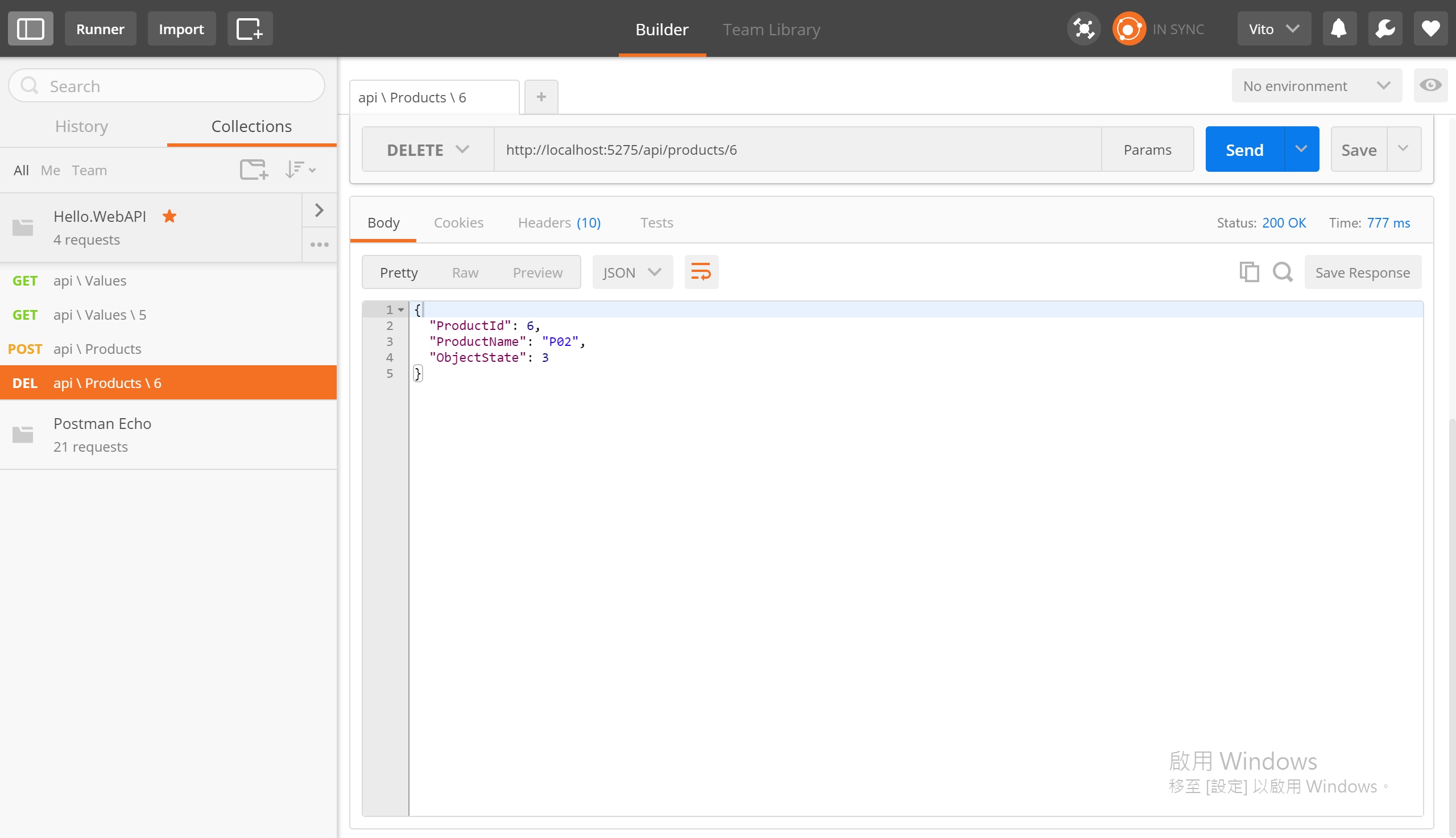Screen dimensions: 1456x838
Task: Open response Tests tab
Action: click(656, 223)
